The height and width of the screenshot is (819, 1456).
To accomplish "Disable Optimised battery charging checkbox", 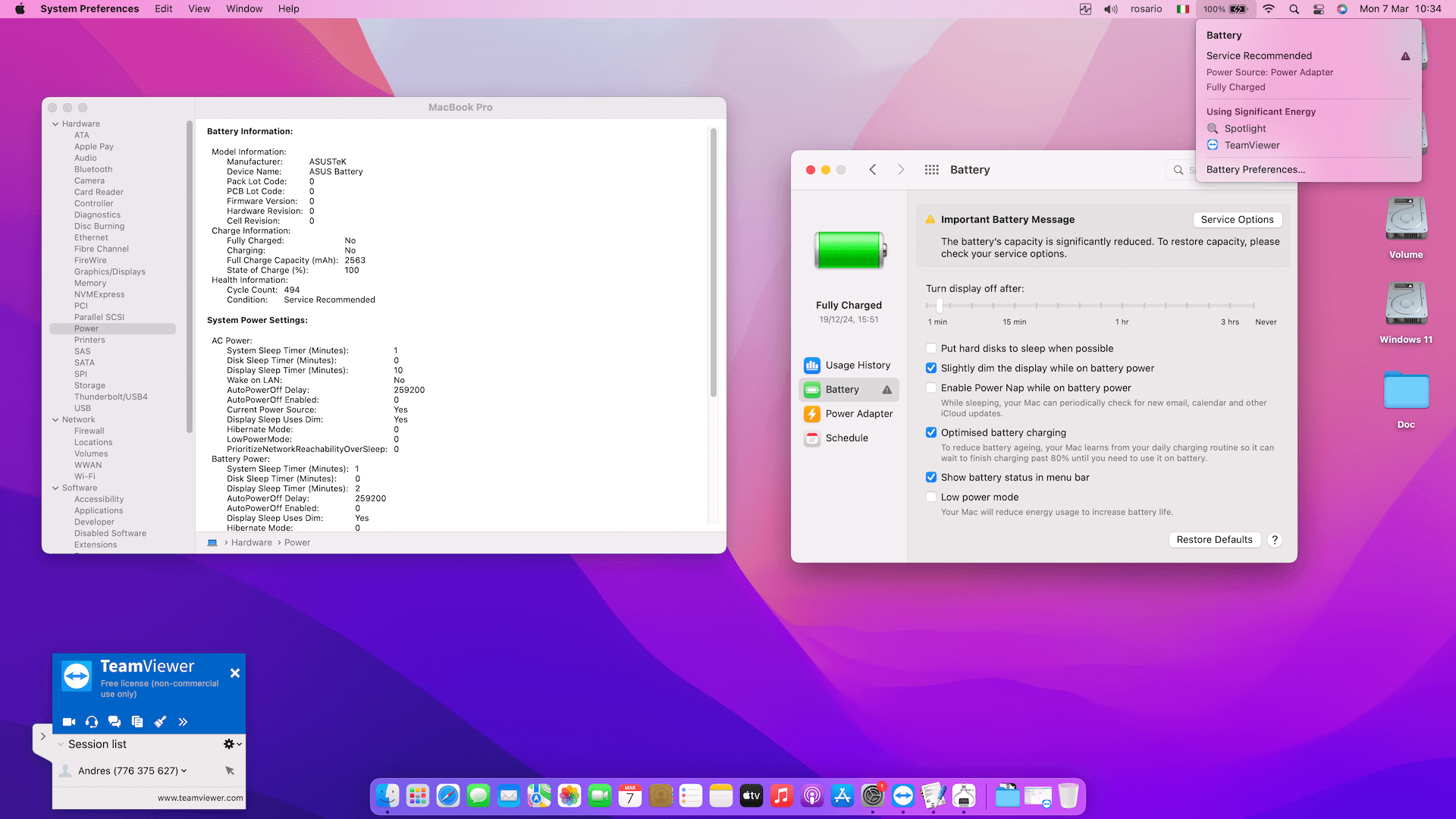I will point(931,433).
